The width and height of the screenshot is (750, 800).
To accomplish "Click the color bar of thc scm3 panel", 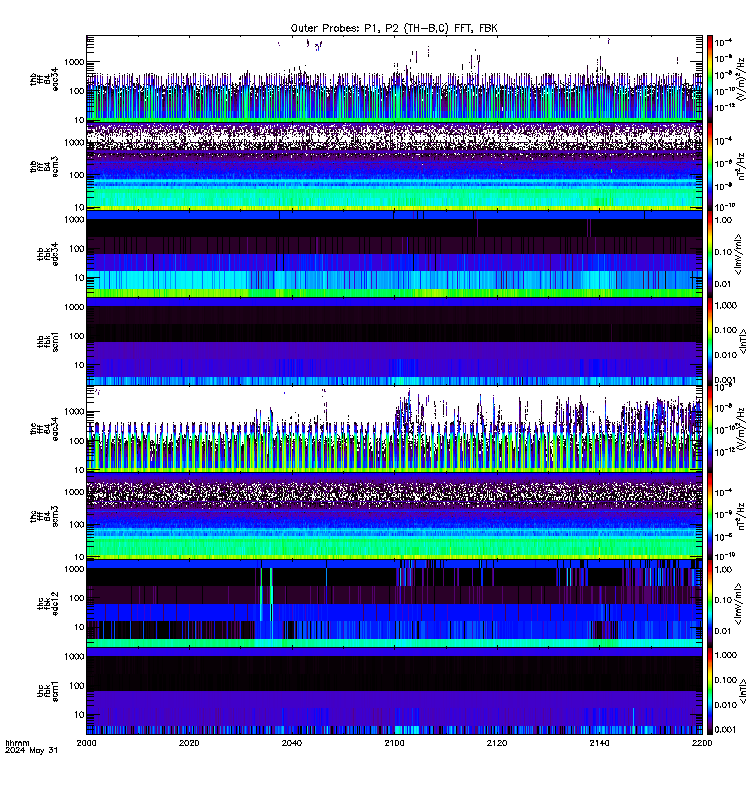I will click(710, 516).
